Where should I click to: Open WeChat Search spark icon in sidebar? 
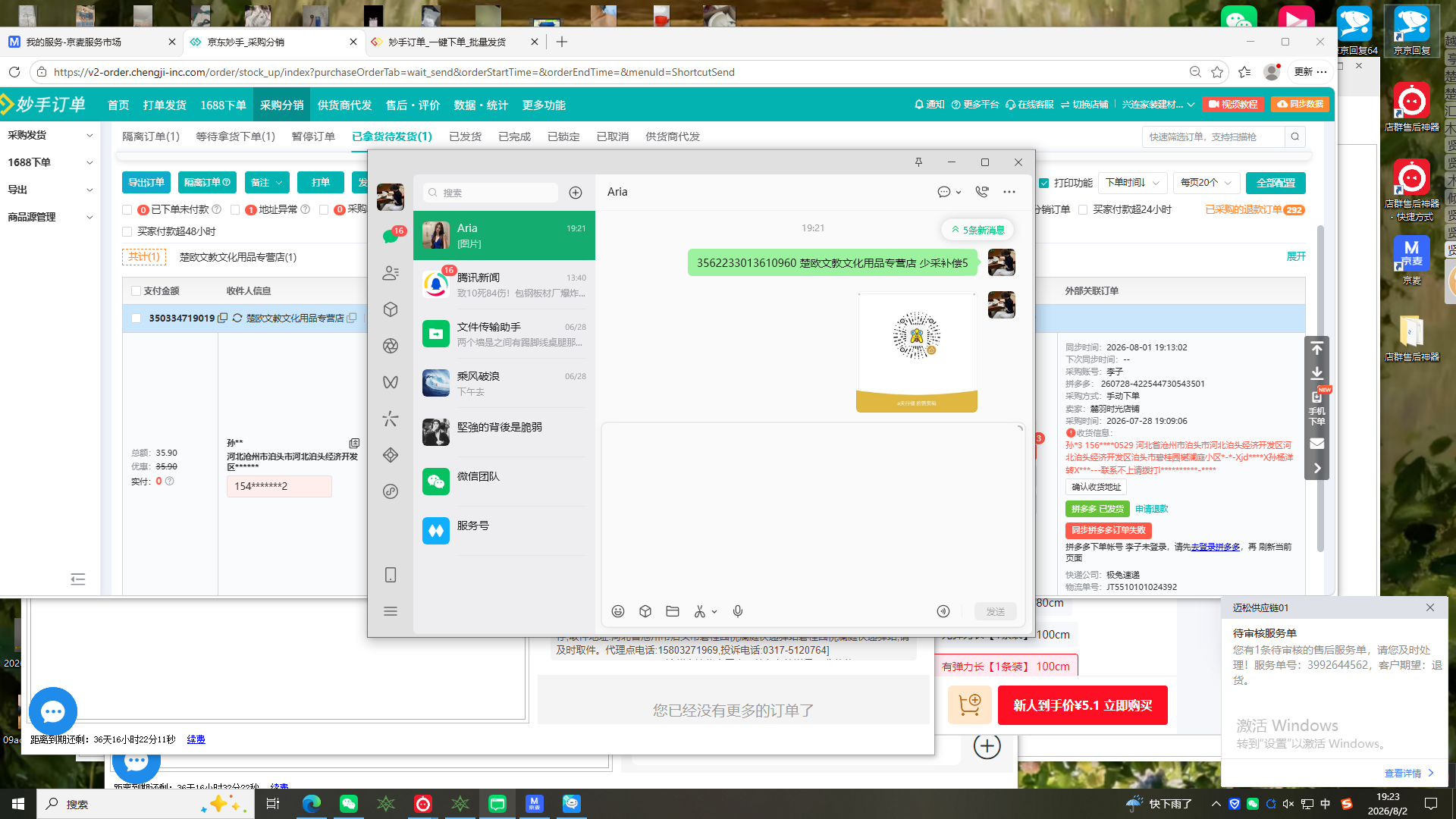(391, 419)
